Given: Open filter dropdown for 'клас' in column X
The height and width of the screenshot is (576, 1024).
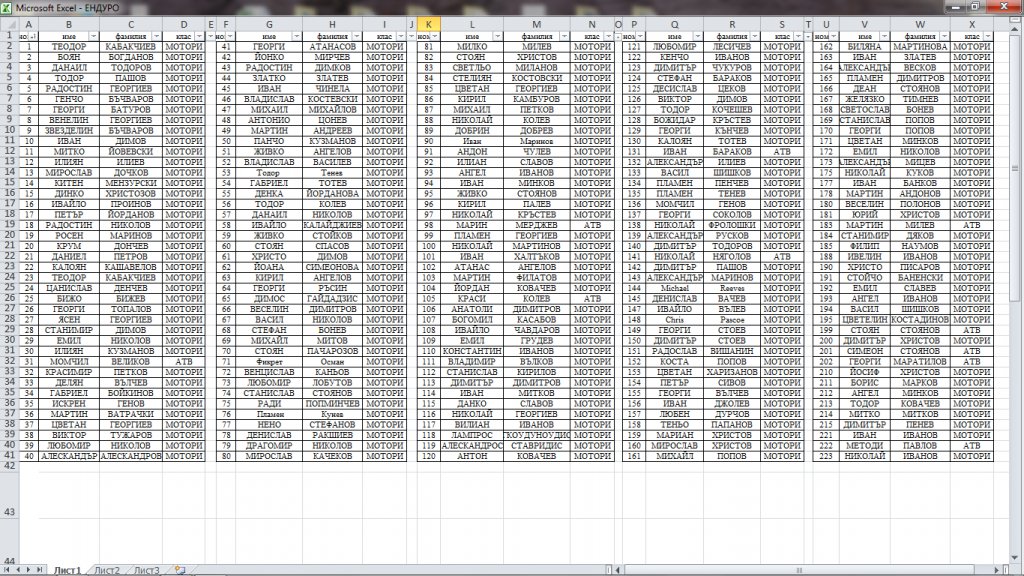Looking at the screenshot, I should click(x=988, y=36).
